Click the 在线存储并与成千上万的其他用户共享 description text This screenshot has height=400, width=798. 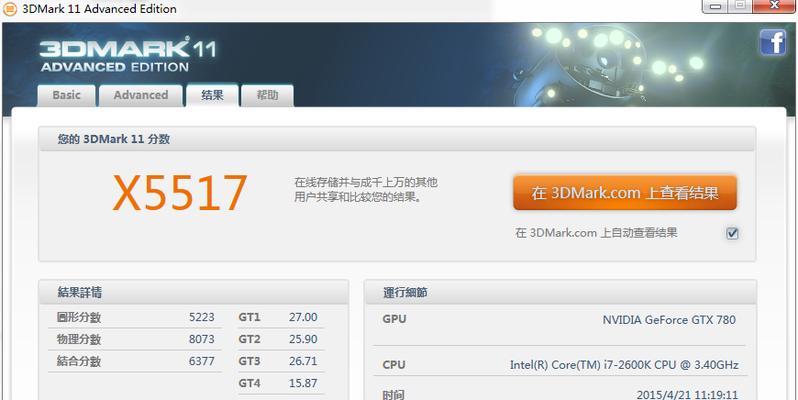365,189
